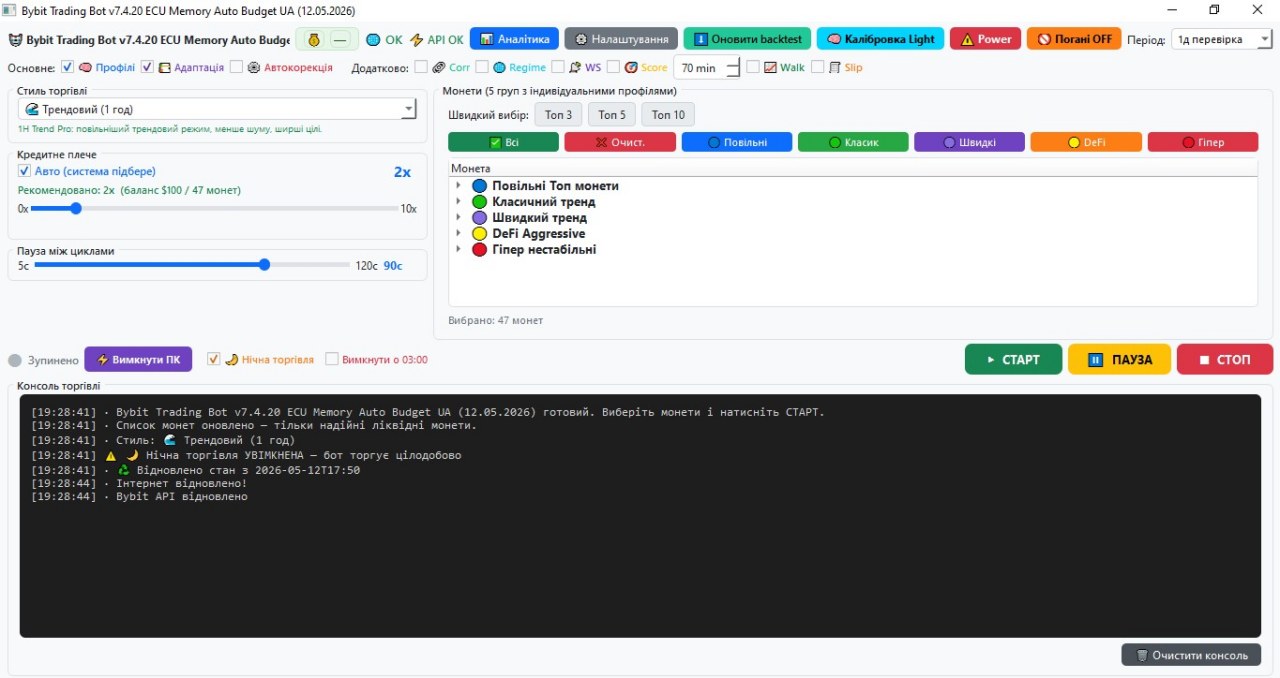Click the API OK lightning icon
Image resolution: width=1280 pixels, height=678 pixels.
(417, 40)
